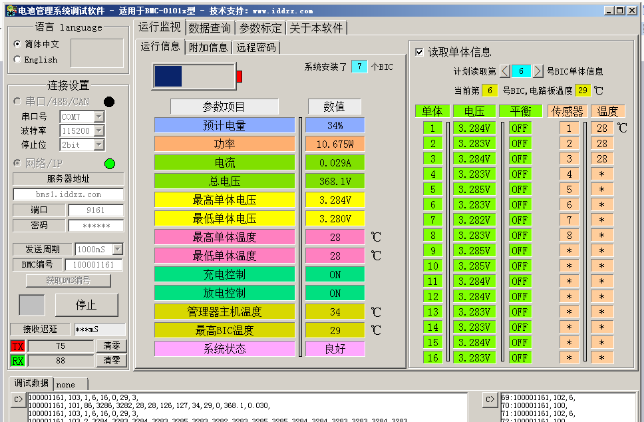Viewport: 644px width, 422px height.
Task: Click the green RX indicator
Action: (x=18, y=361)
